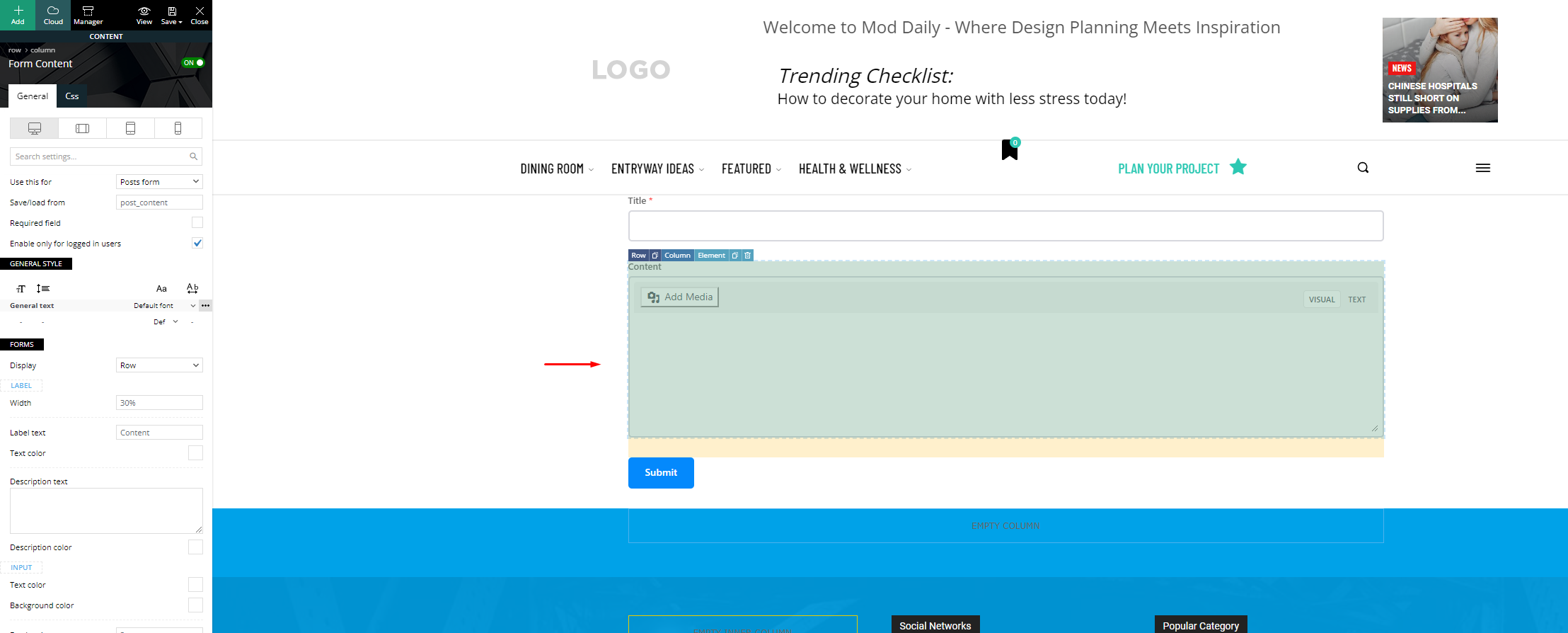Open the hamburger menu icon

pyautogui.click(x=1483, y=168)
